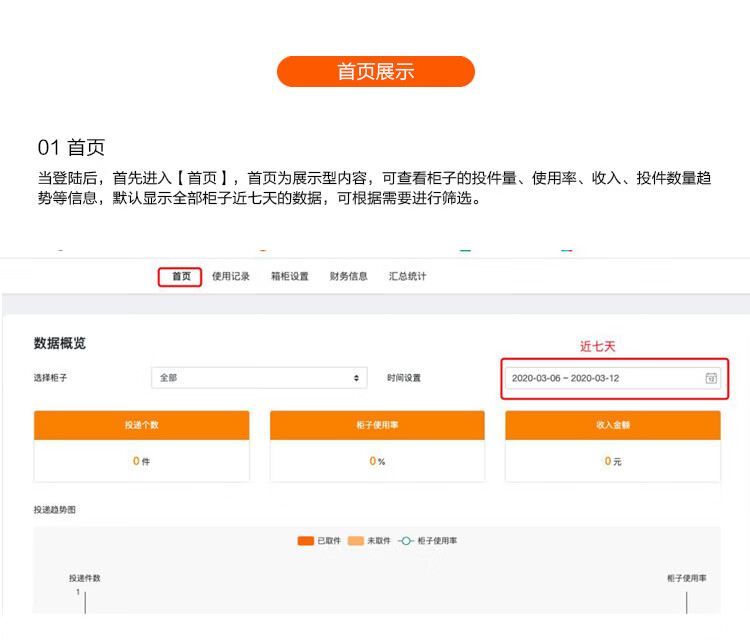
Task: Go to the 箱柜设置 tab
Action: click(x=290, y=277)
